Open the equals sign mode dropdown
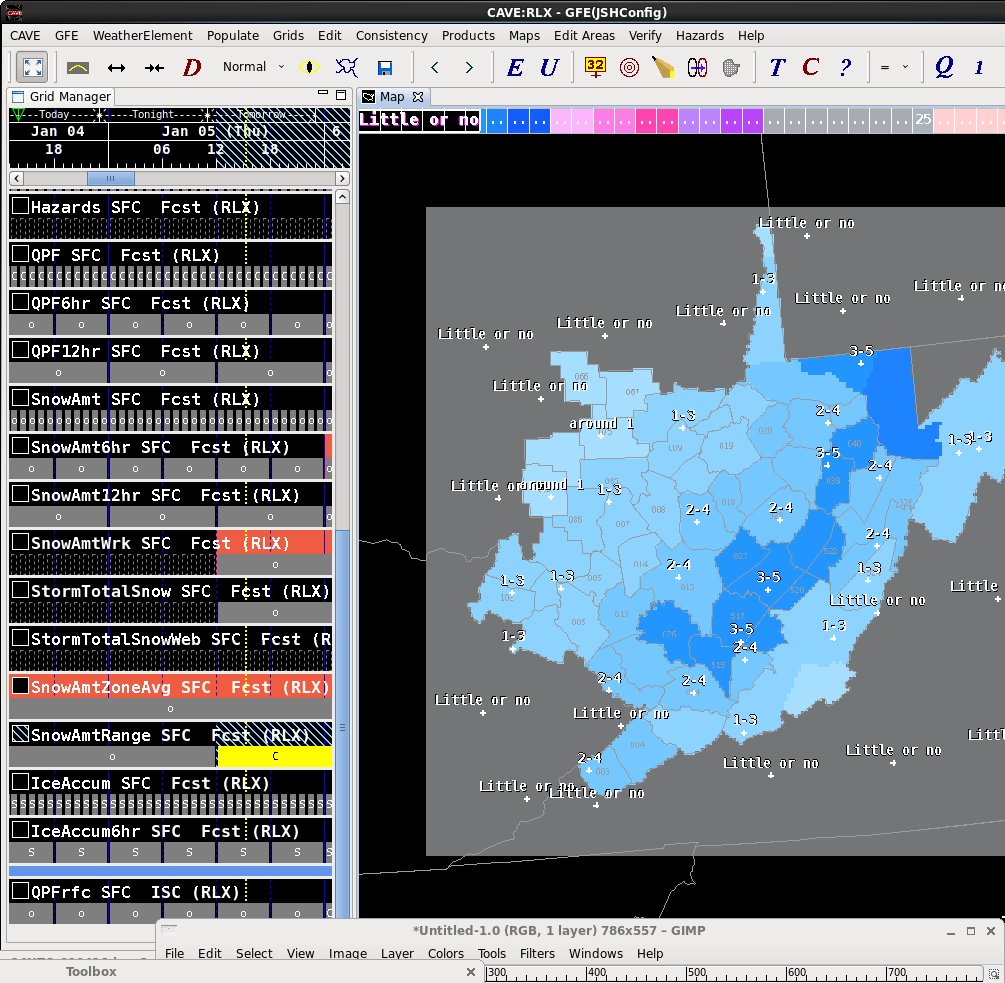 (x=894, y=67)
